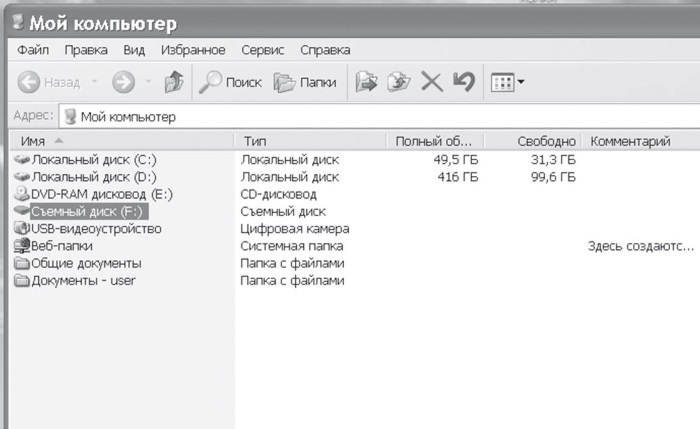Click the Здесь создаютс... comment text
Screen dimensions: 700x429
tap(641, 246)
